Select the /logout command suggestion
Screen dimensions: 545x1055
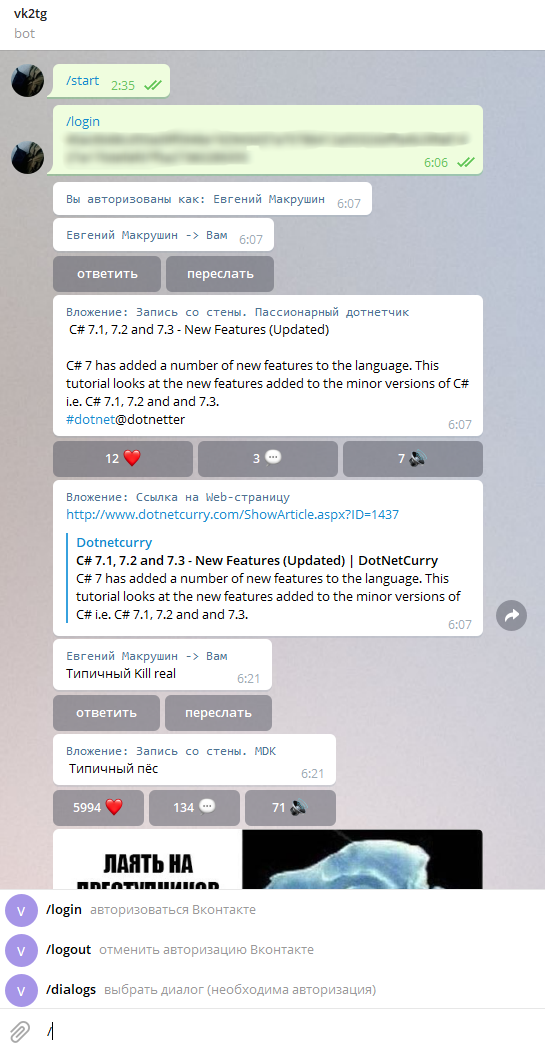272,950
